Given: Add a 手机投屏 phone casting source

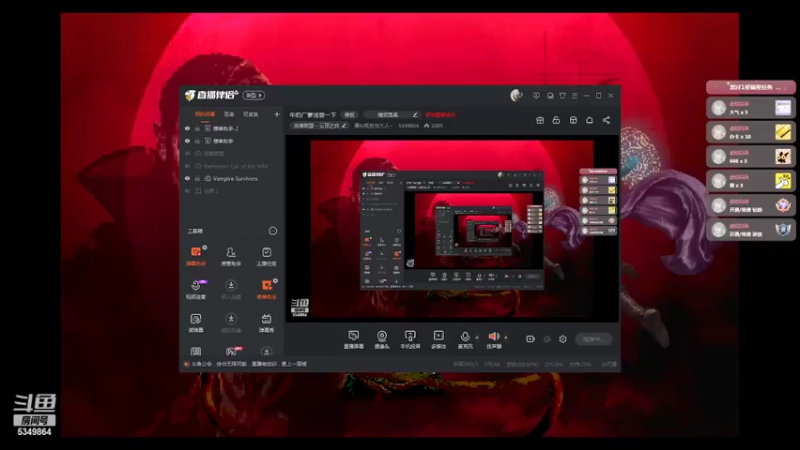Looking at the screenshot, I should click(x=410, y=339).
